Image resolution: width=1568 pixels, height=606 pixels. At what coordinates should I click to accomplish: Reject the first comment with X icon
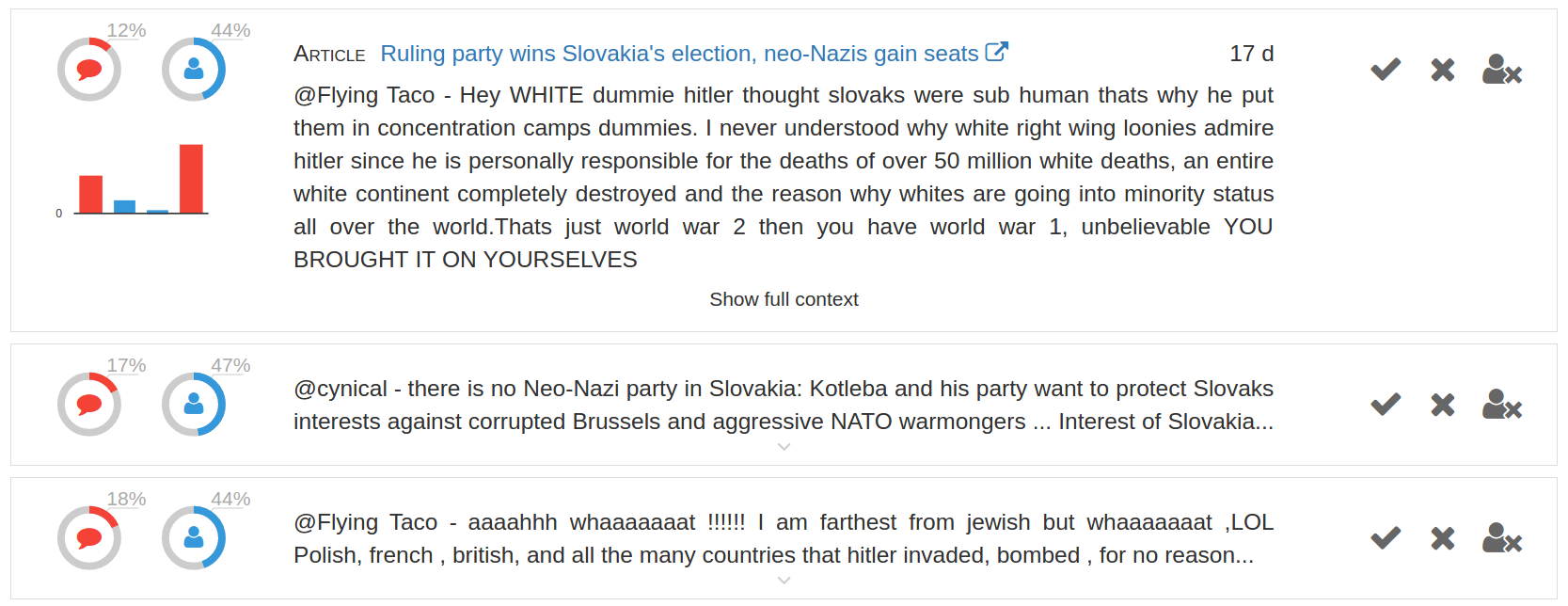coord(1442,70)
